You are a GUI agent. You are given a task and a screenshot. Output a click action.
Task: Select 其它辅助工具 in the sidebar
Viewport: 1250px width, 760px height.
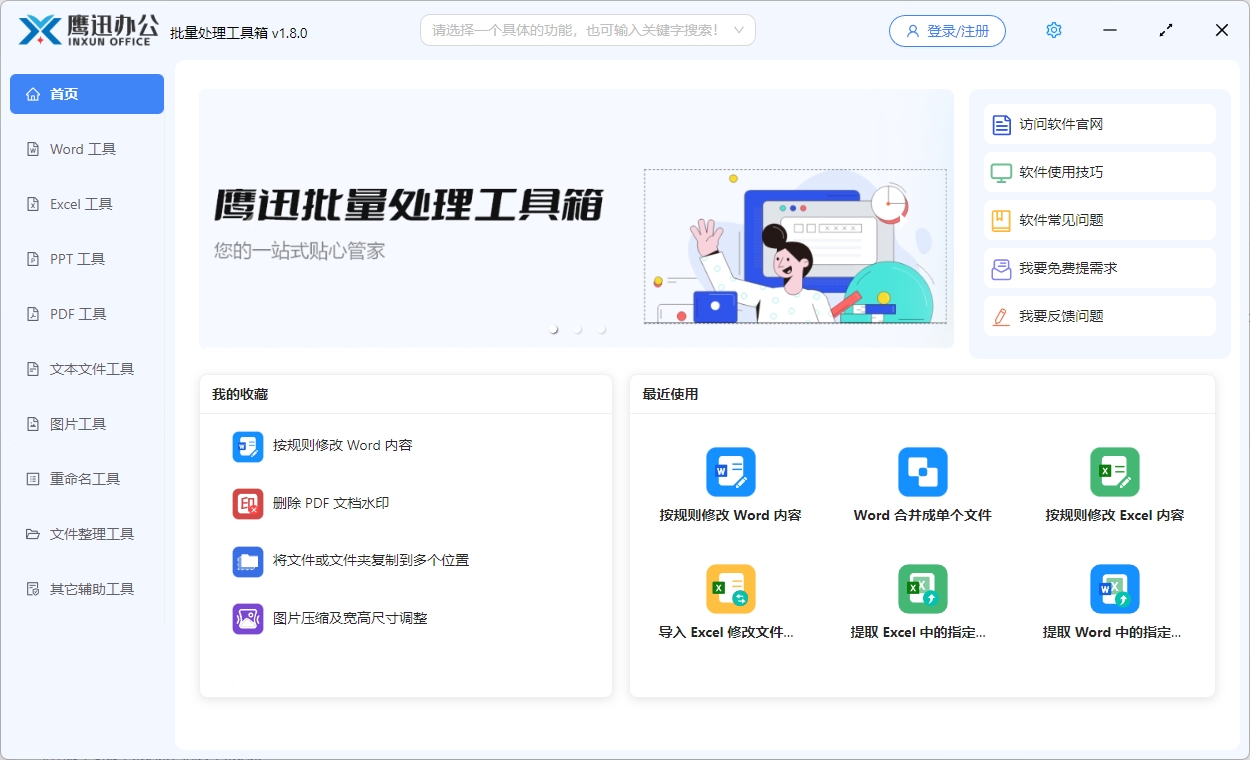click(x=87, y=589)
